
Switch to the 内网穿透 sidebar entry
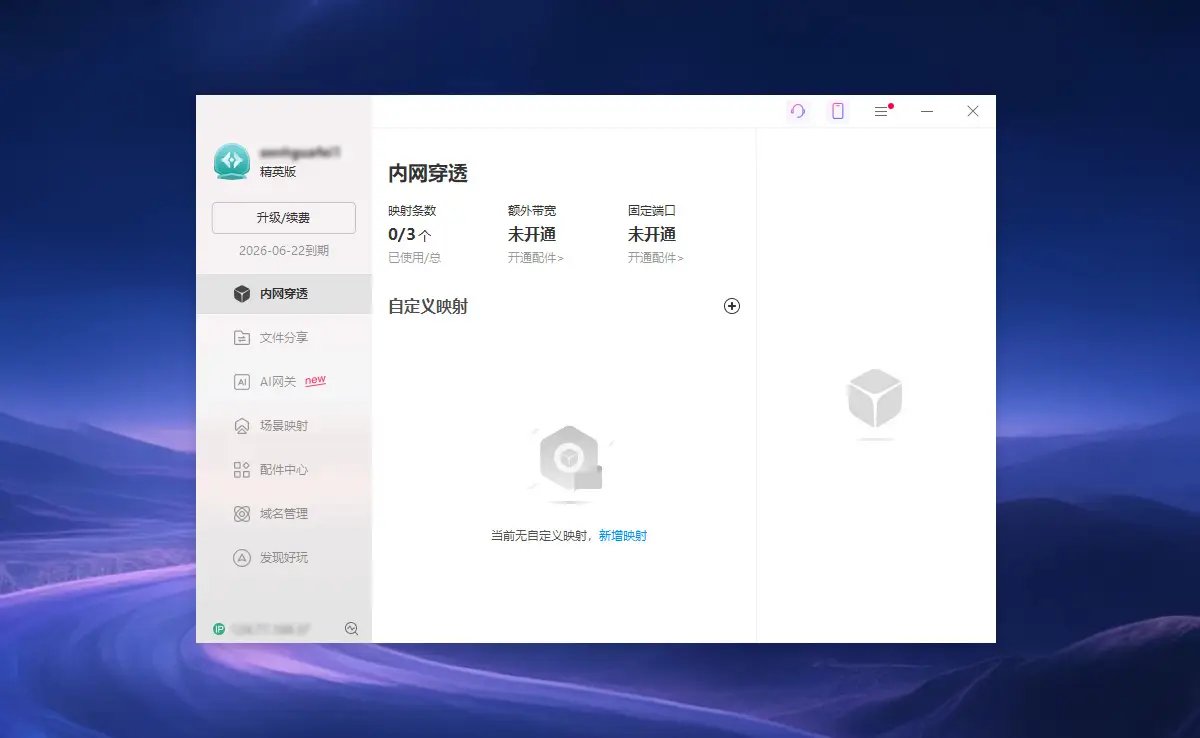click(283, 293)
